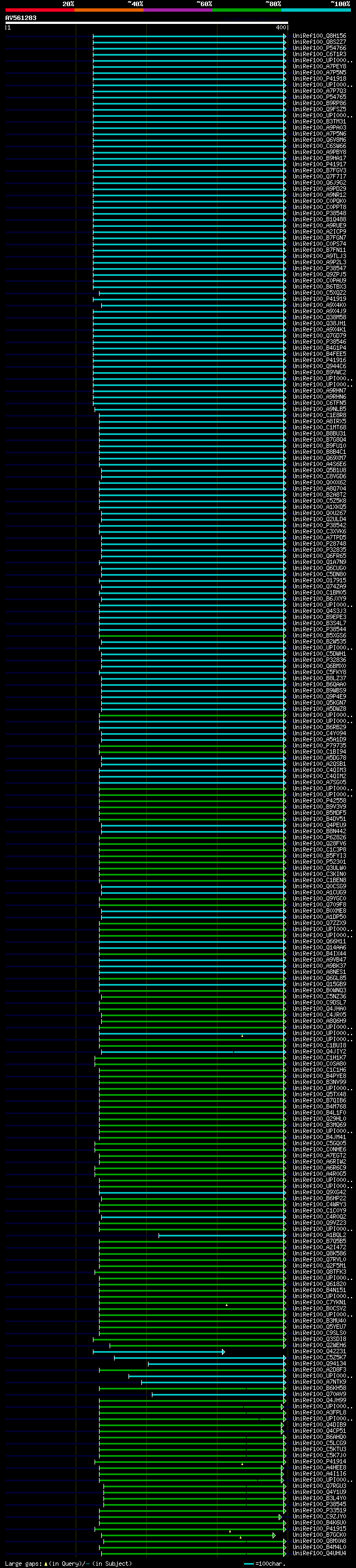This screenshot has width=356, height=1568.
Task: Select label UniRef100_B7GCK0
Action: (x=319, y=1535)
